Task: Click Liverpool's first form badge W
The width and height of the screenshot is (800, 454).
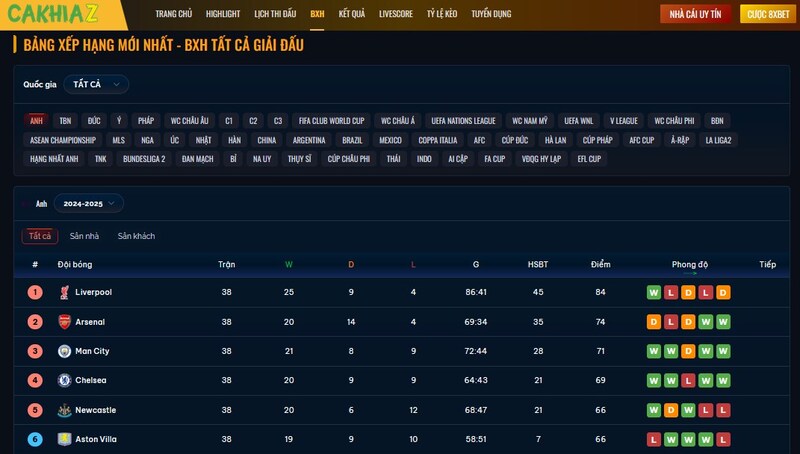Action: click(654, 292)
